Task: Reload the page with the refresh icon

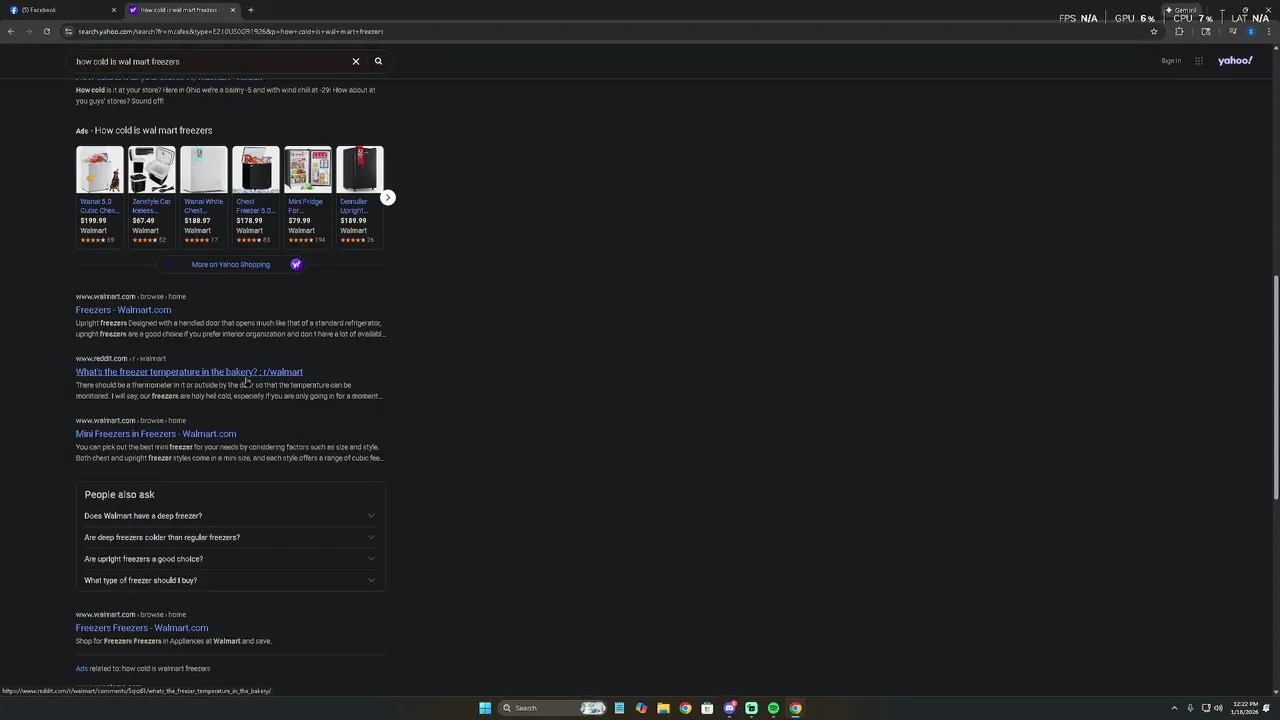Action: 46,31
